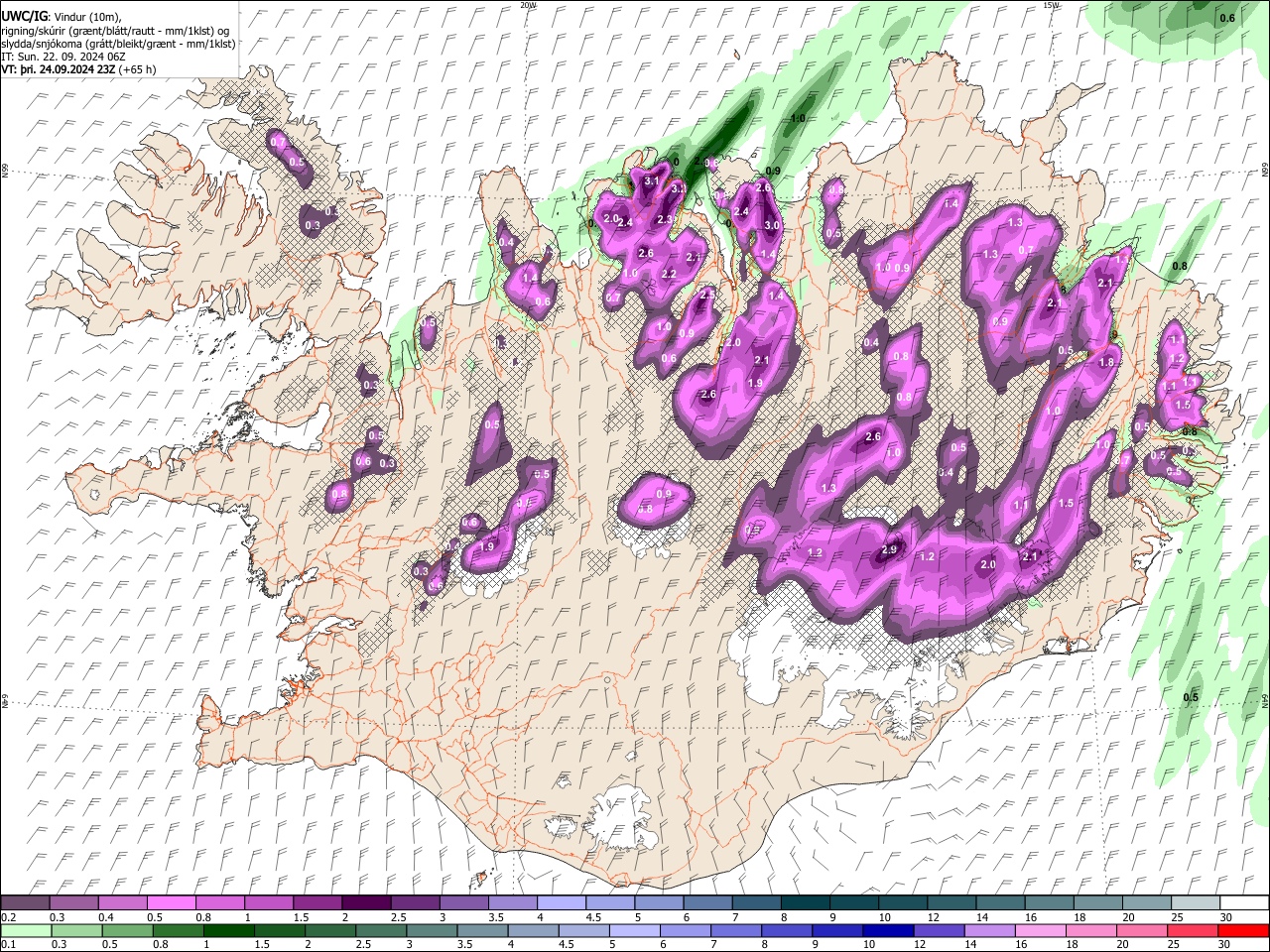Click the '1.8' snowfall value on the map
Image resolution: width=1270 pixels, height=952 pixels.
click(1106, 362)
